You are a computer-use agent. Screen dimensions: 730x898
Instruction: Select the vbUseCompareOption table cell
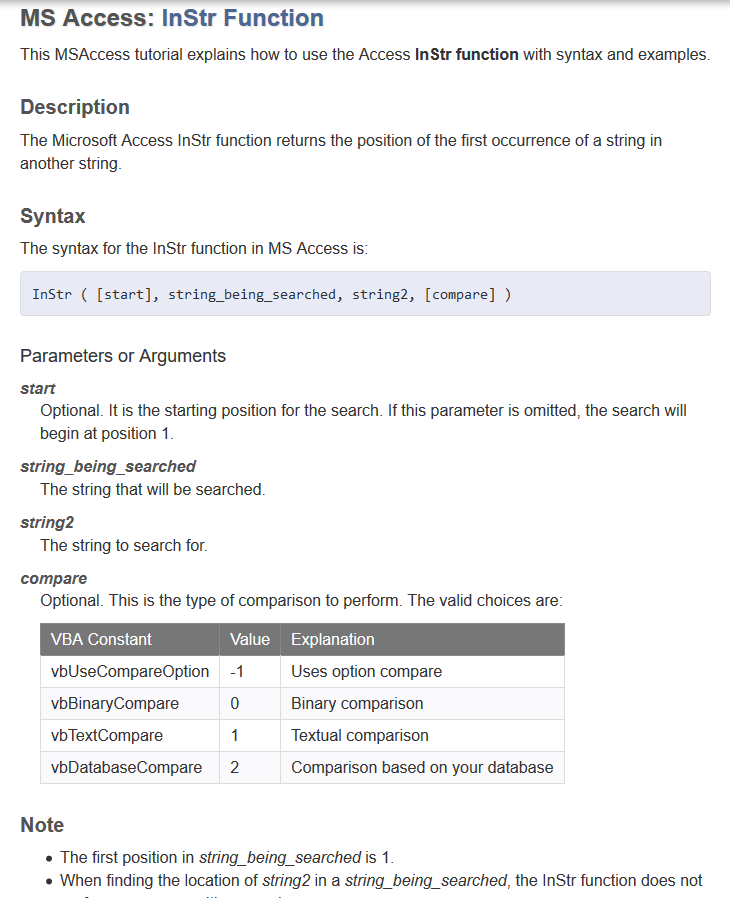coord(130,671)
